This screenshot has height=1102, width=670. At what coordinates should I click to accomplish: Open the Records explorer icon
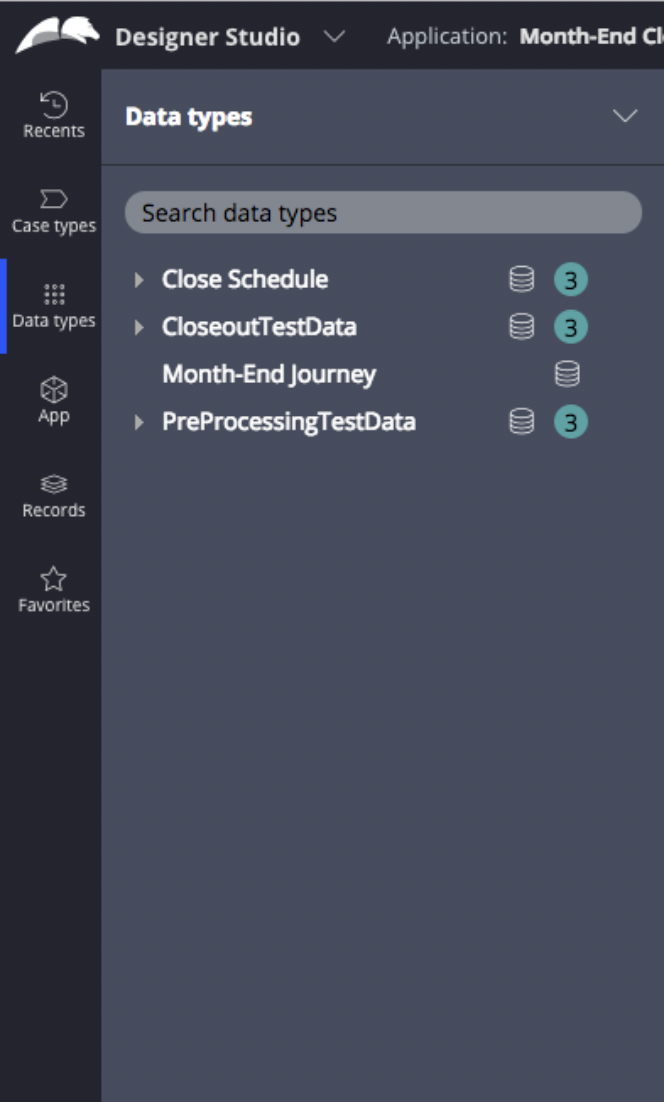point(53,484)
